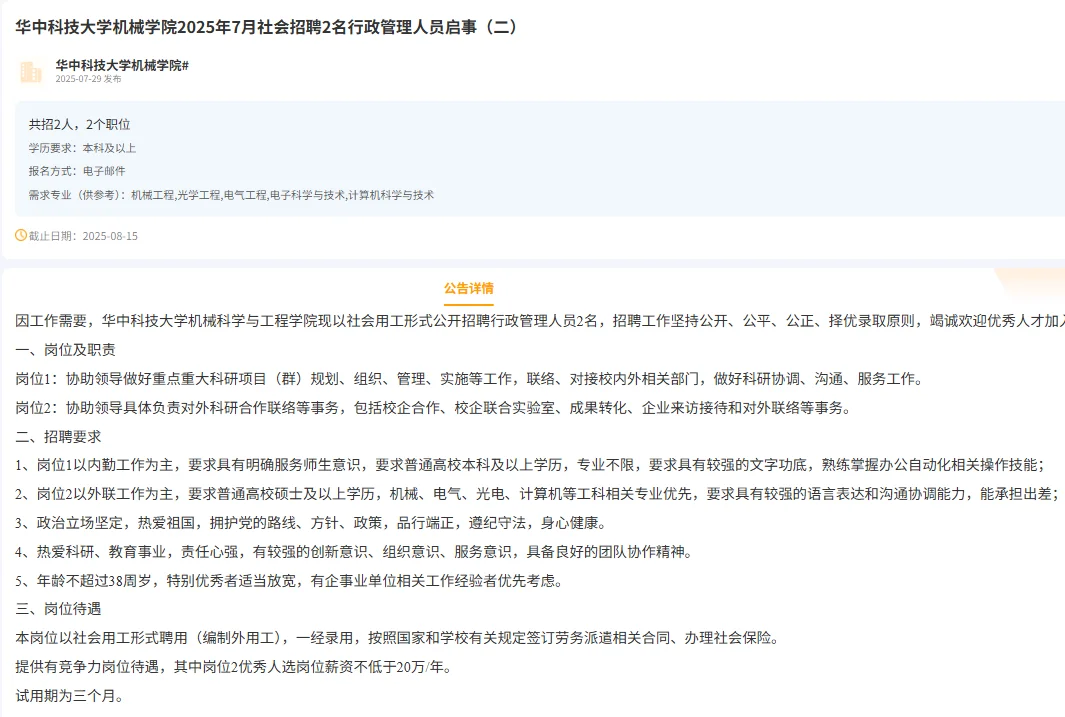Viewport: 1065px width, 717px height.
Task: Open the 华中科技大学机械学院# publisher link
Action: point(122,65)
